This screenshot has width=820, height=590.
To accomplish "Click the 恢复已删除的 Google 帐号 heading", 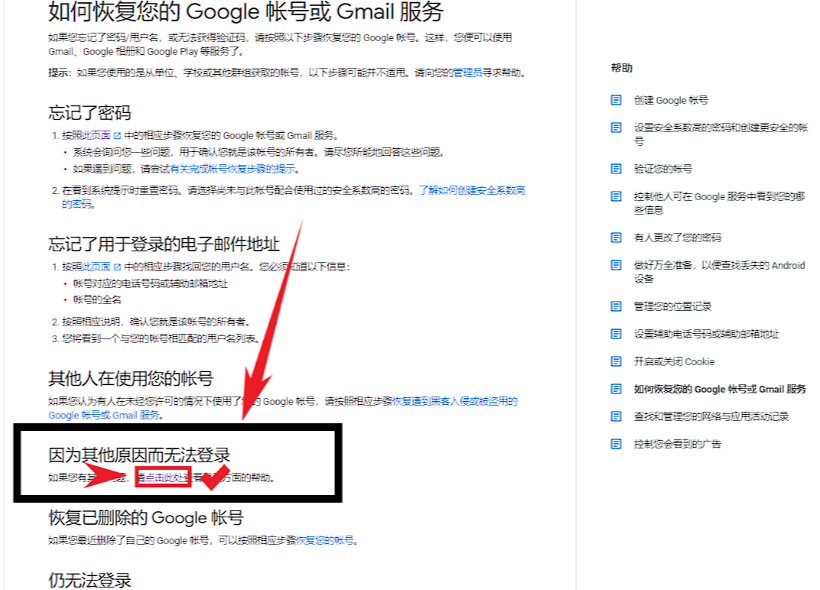I will coord(146,518).
